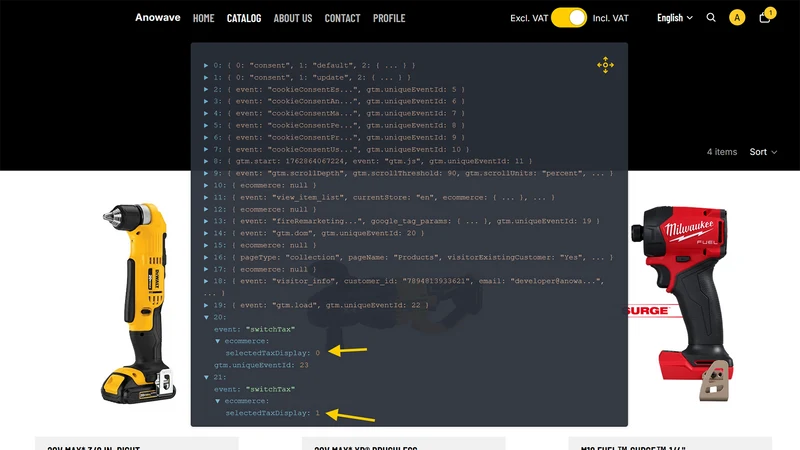Click the yellow move handle of the dataLayer panel
This screenshot has height=450, width=800.
click(605, 65)
